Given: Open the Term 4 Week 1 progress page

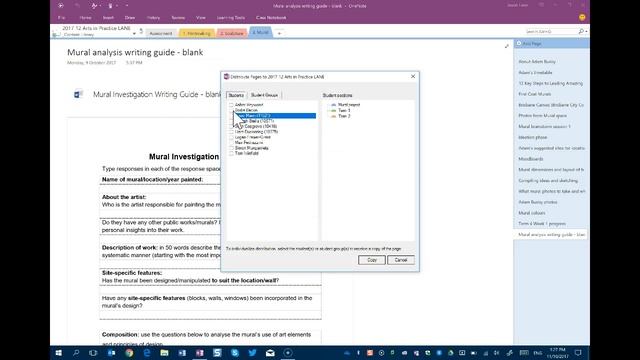Looking at the screenshot, I should point(542,224).
